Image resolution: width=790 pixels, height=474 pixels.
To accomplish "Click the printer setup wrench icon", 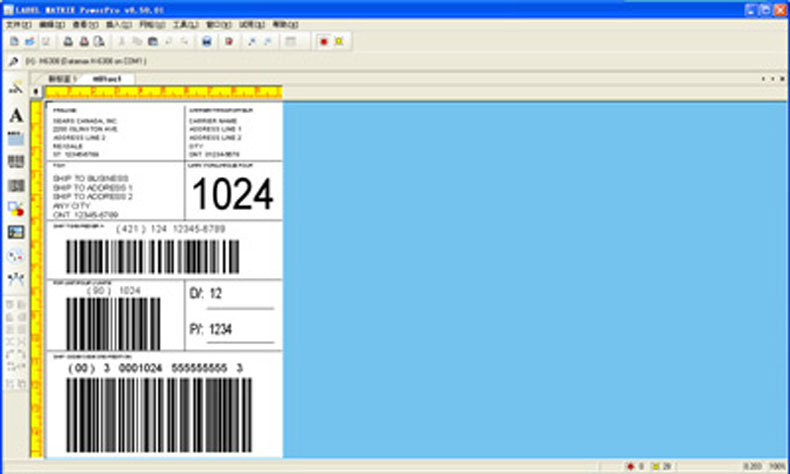I will click(14, 61).
